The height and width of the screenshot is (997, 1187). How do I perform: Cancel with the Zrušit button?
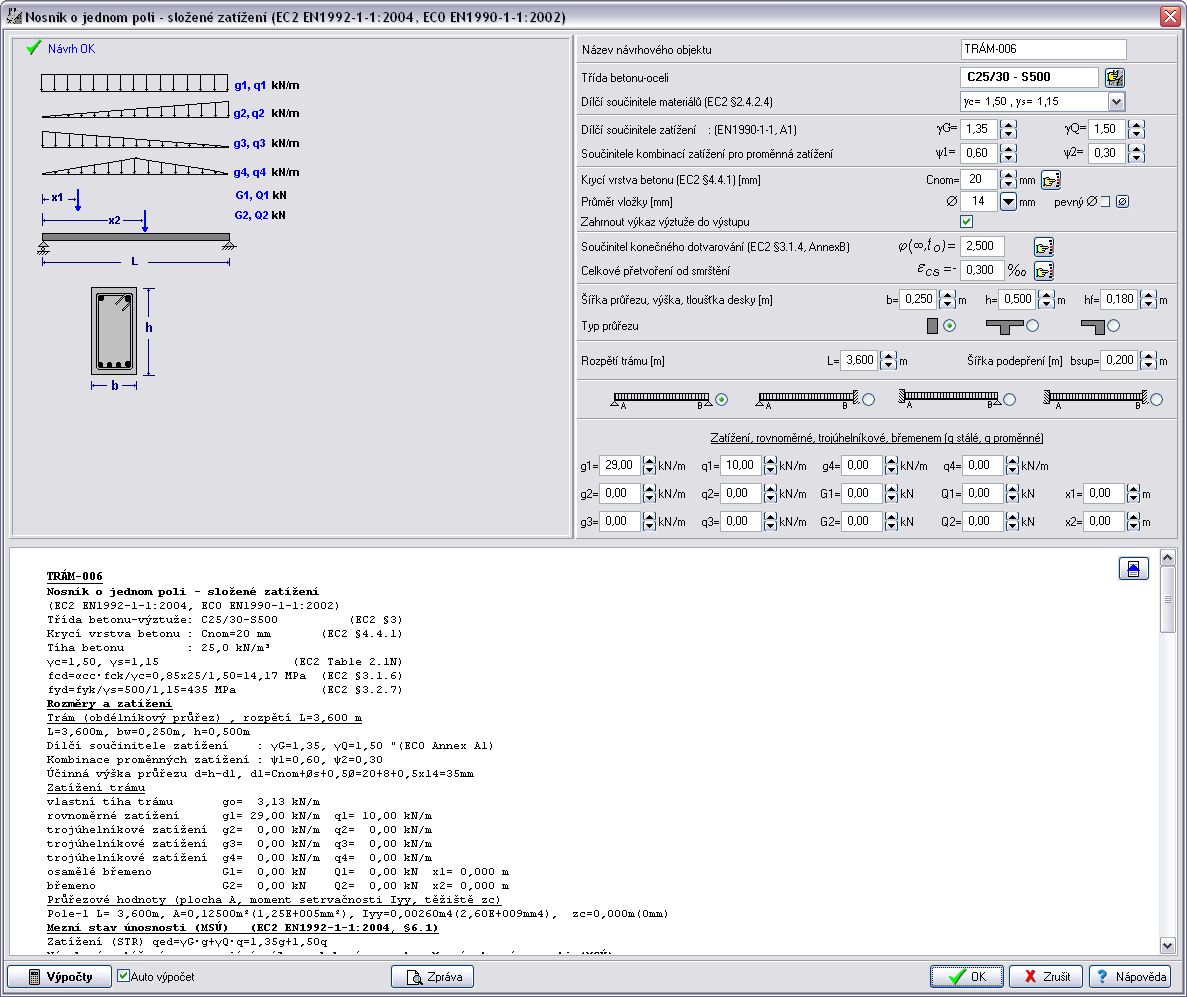pyautogui.click(x=1046, y=977)
